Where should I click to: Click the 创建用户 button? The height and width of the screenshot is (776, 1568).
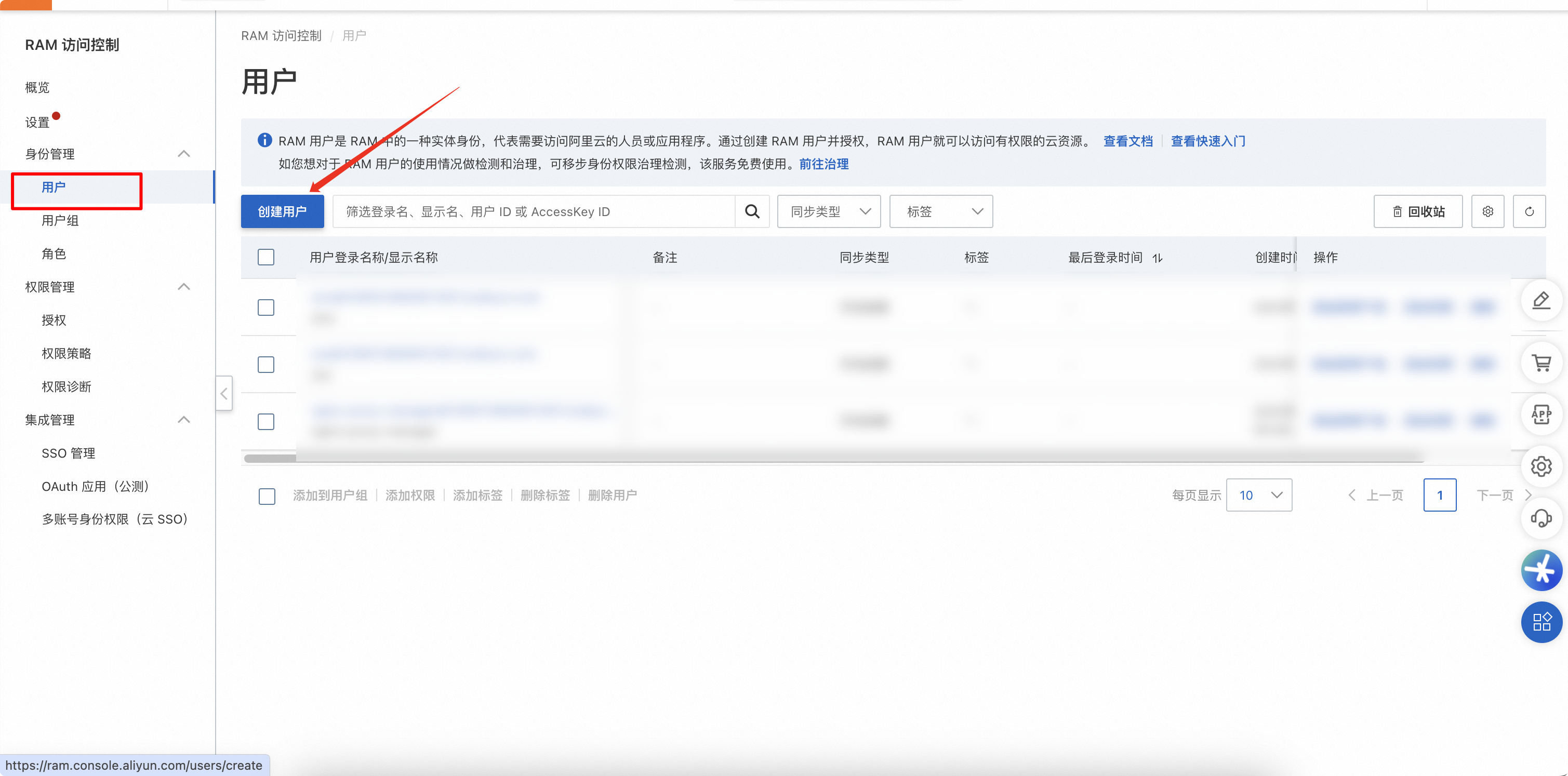tap(283, 211)
